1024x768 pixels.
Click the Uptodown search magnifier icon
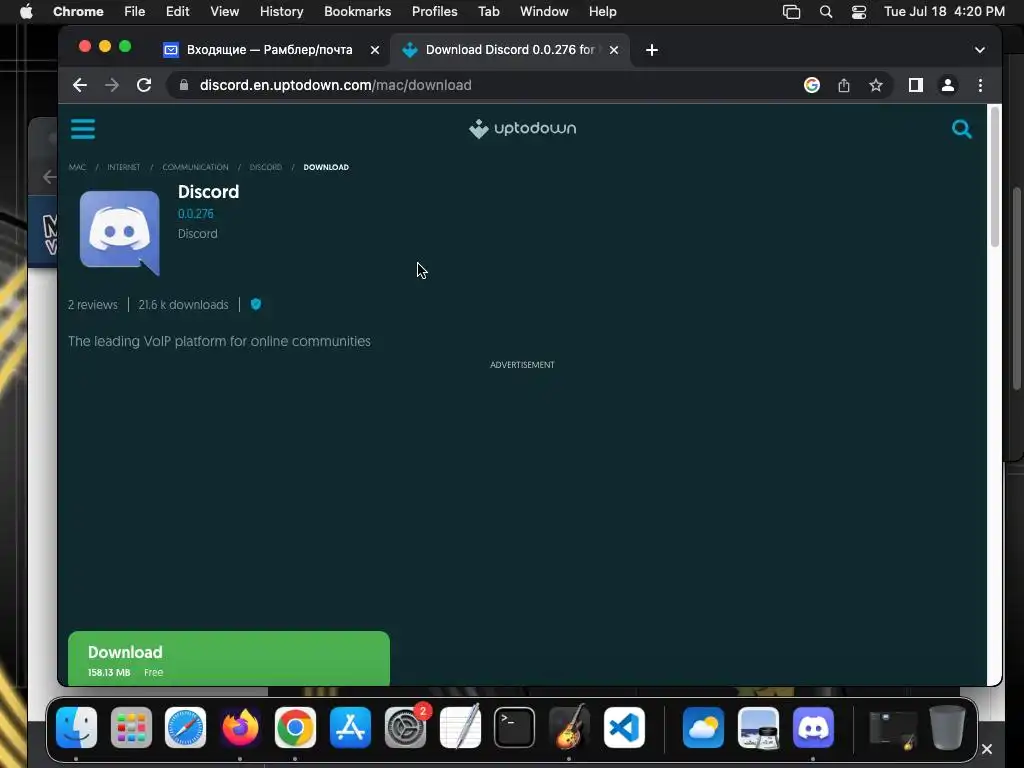(x=961, y=129)
